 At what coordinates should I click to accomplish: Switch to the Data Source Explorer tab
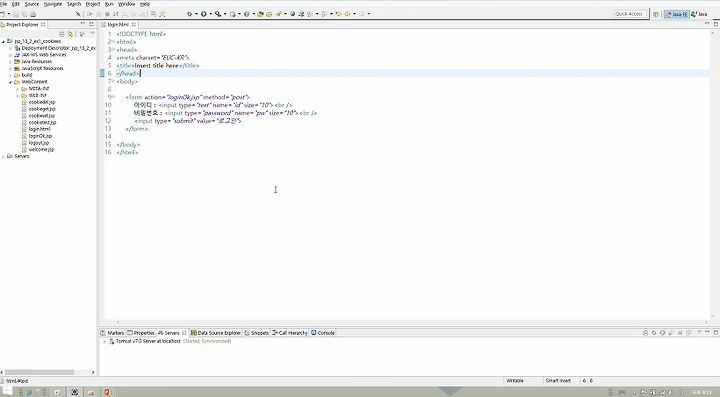tap(216, 333)
